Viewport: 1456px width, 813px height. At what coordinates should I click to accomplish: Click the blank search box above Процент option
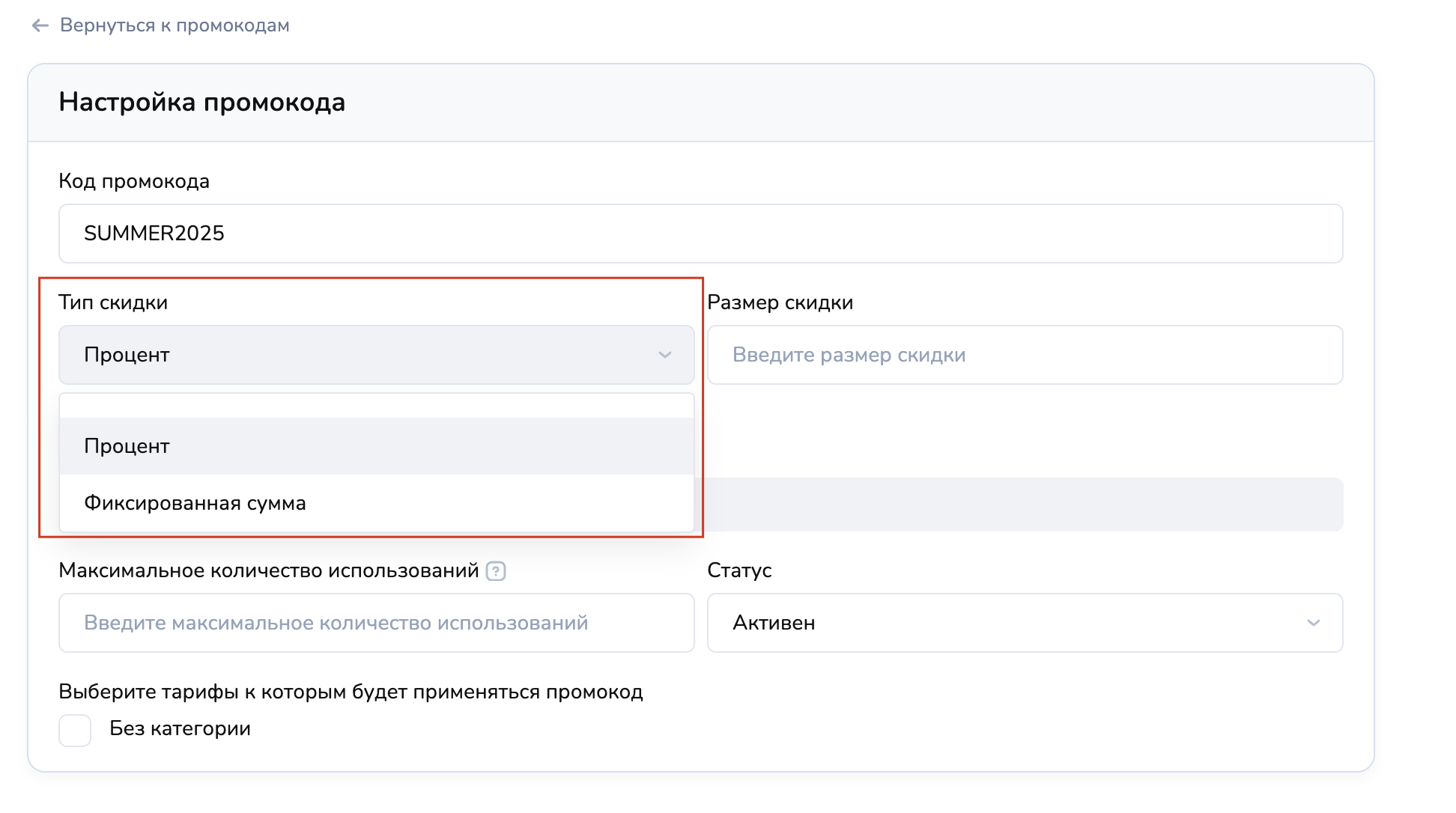(376, 406)
